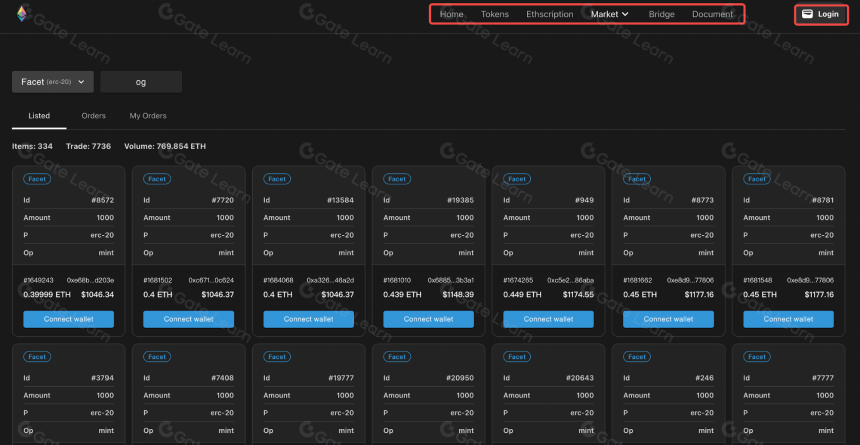Open the Facet (erc-20) protocol dropdown
Image resolution: width=860 pixels, height=445 pixels.
53,82
